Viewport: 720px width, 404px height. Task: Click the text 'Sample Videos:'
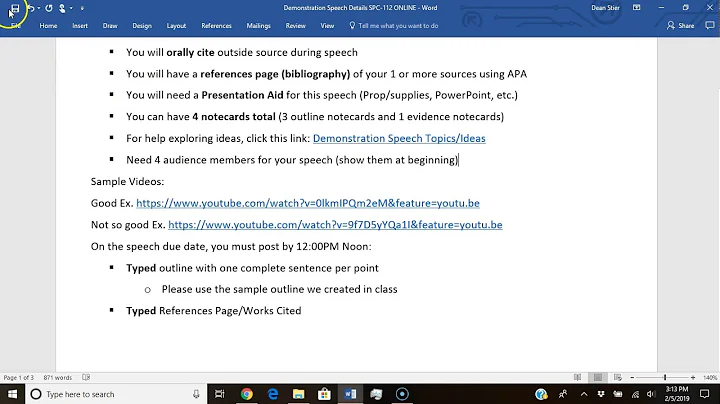[x=127, y=181]
